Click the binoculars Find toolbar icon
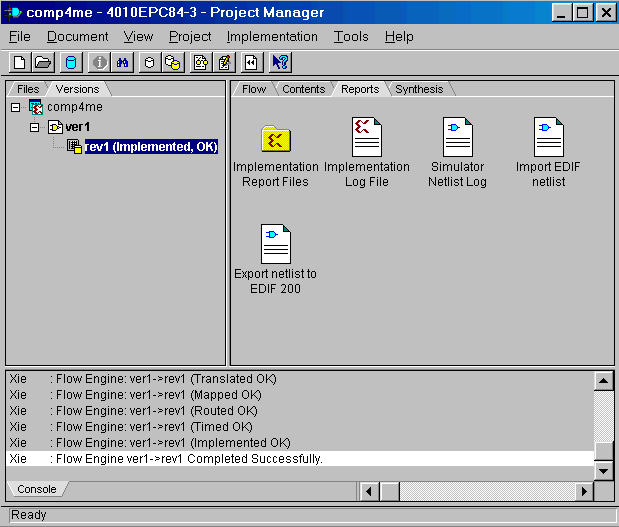This screenshot has width=619, height=527. coord(124,62)
